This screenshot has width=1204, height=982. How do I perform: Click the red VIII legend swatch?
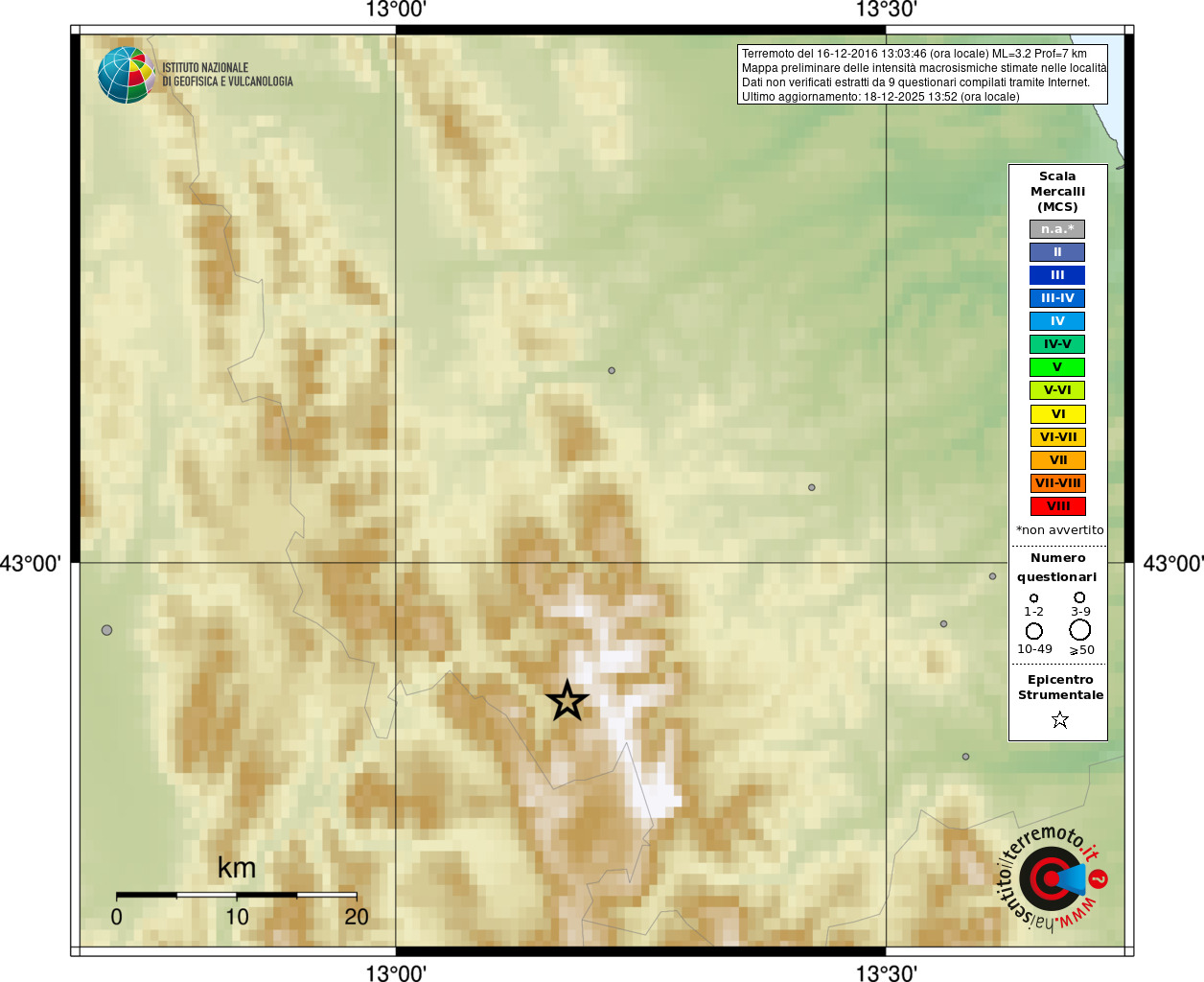coord(1057,506)
